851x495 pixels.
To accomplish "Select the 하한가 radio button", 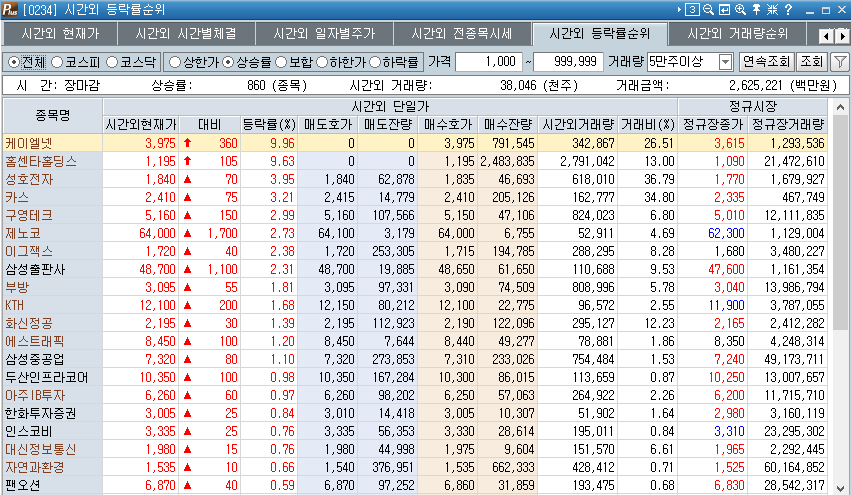I will (x=322, y=62).
